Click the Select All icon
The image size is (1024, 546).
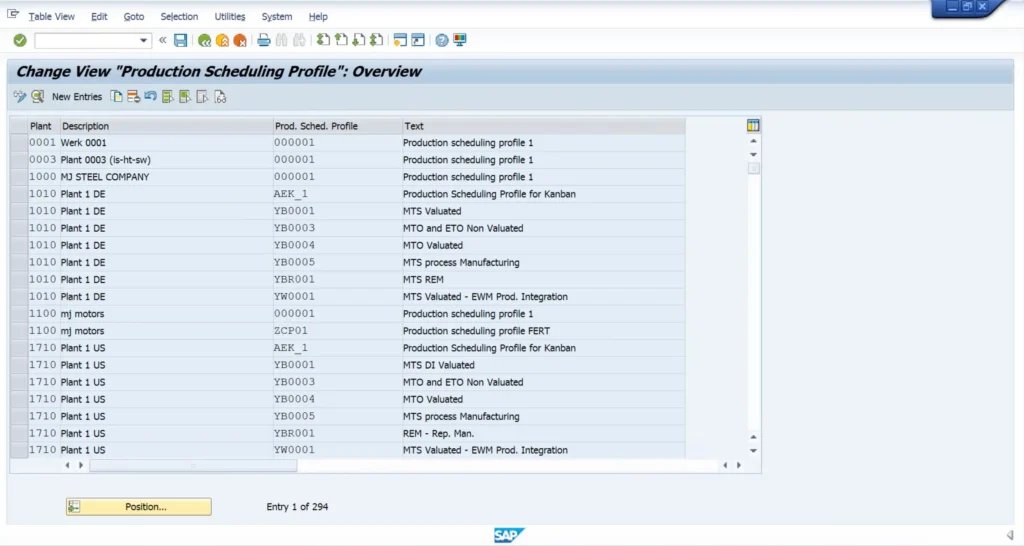(x=168, y=97)
